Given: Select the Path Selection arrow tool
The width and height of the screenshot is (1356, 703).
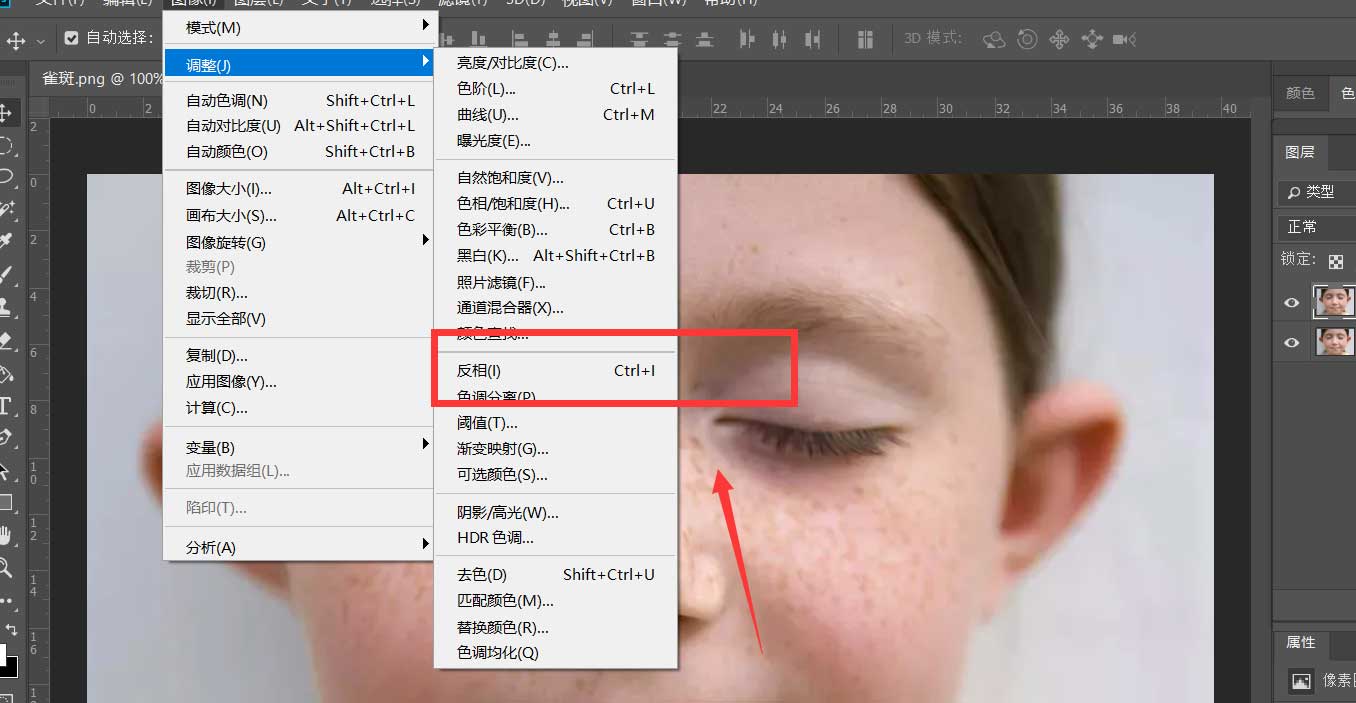Looking at the screenshot, I should pos(5,470).
